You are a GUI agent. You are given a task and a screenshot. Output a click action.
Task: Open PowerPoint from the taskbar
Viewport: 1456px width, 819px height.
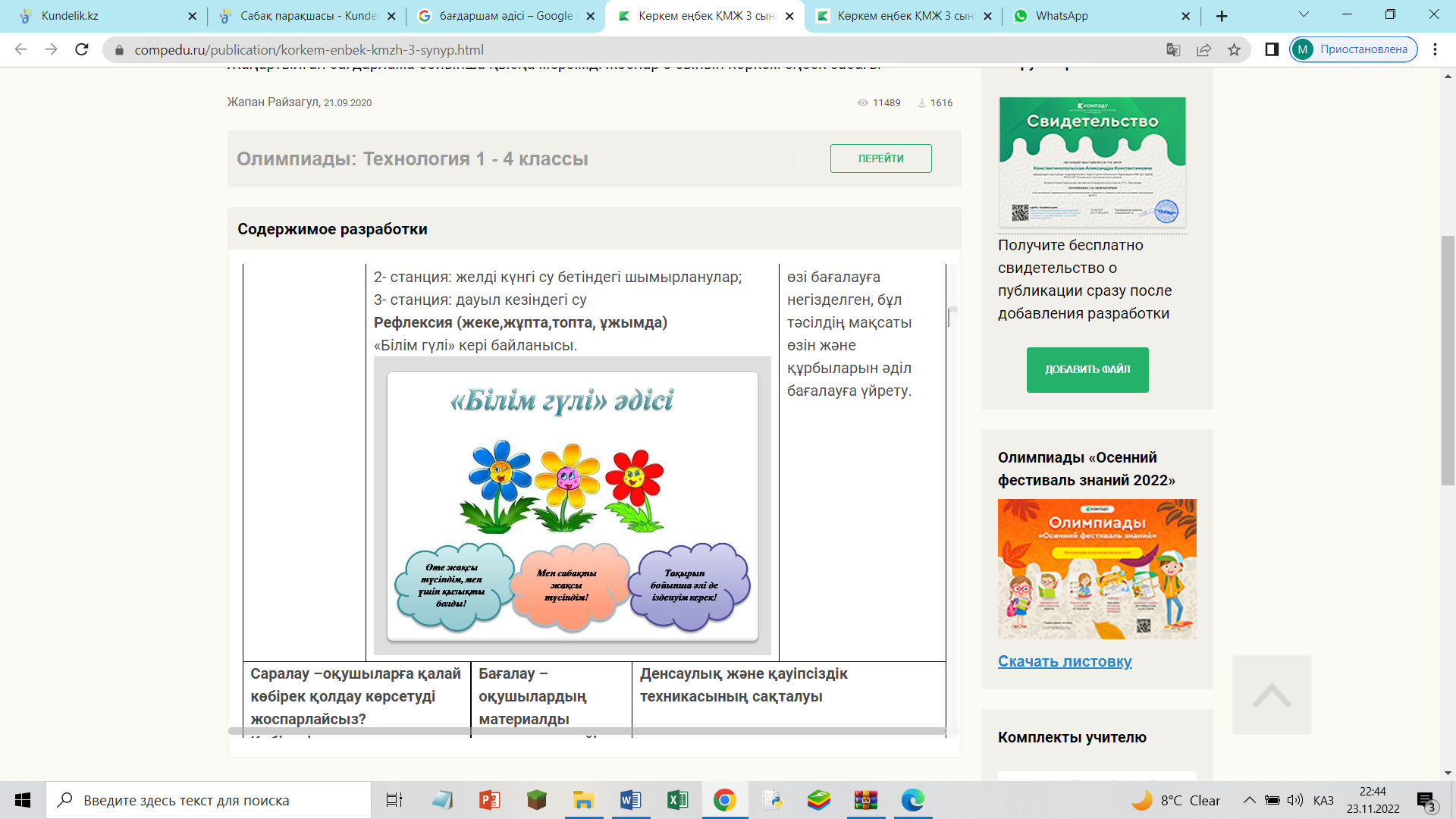point(489,800)
